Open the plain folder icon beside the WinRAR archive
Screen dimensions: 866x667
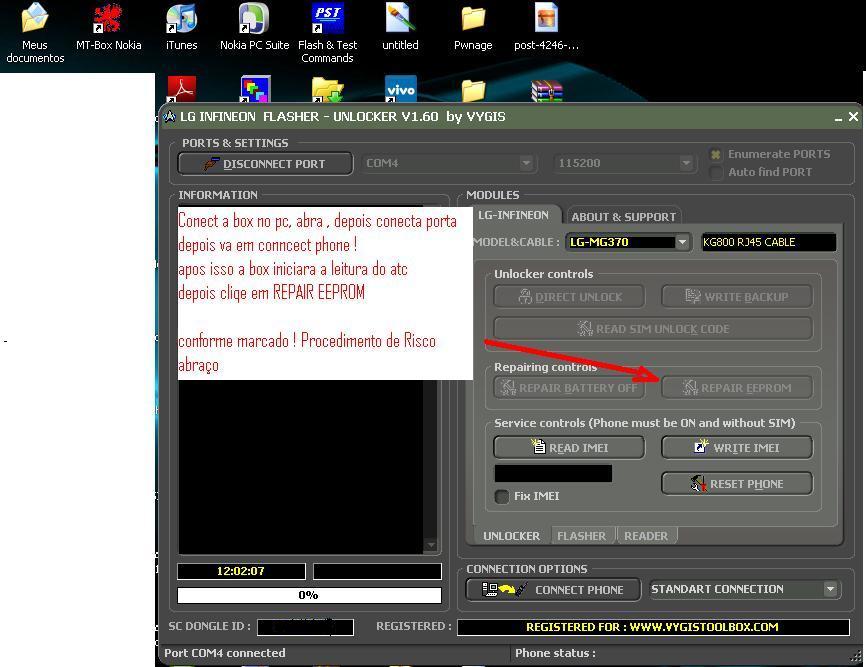pos(473,91)
